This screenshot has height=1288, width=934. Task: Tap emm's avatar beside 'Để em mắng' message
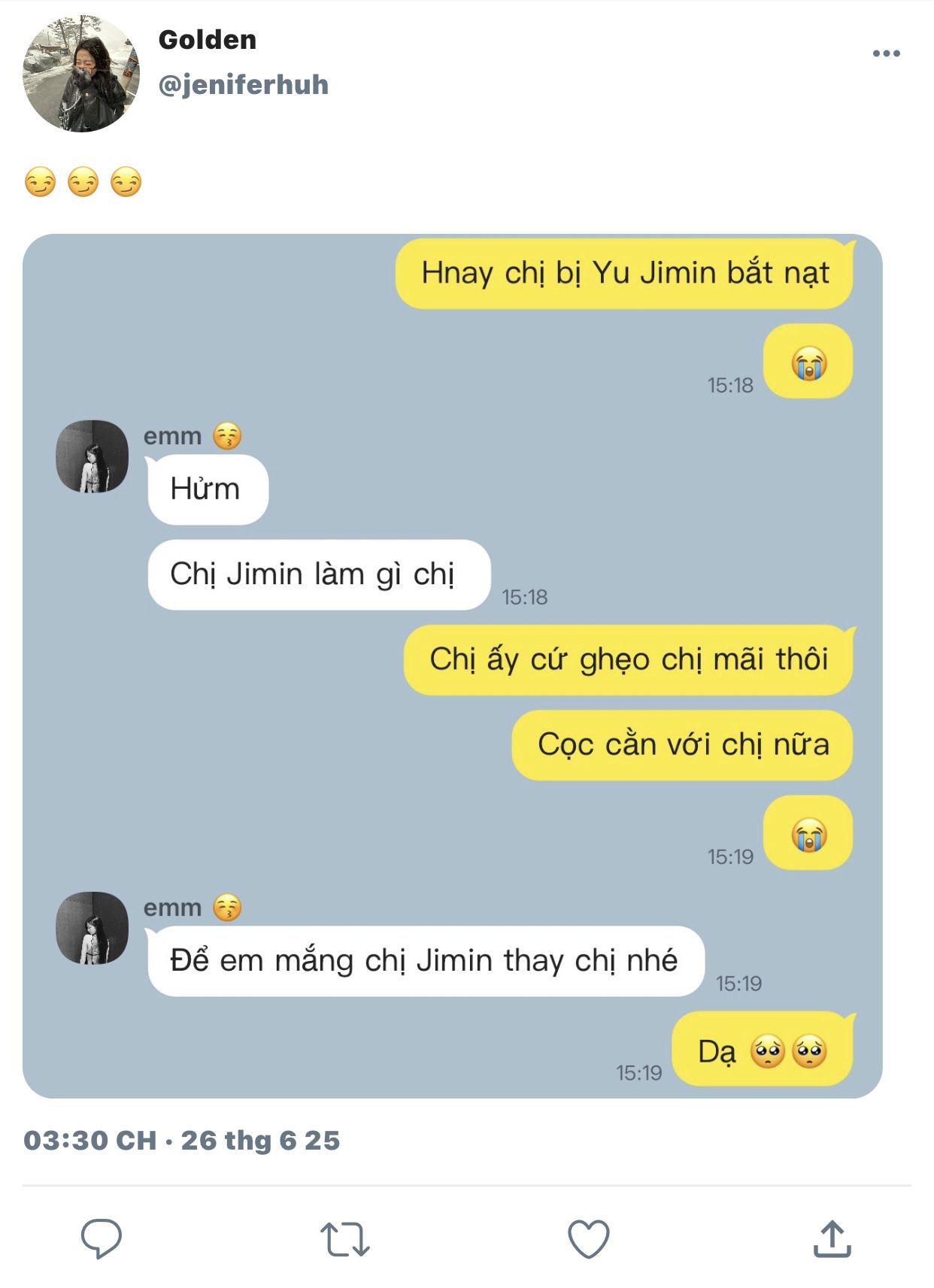point(92,928)
